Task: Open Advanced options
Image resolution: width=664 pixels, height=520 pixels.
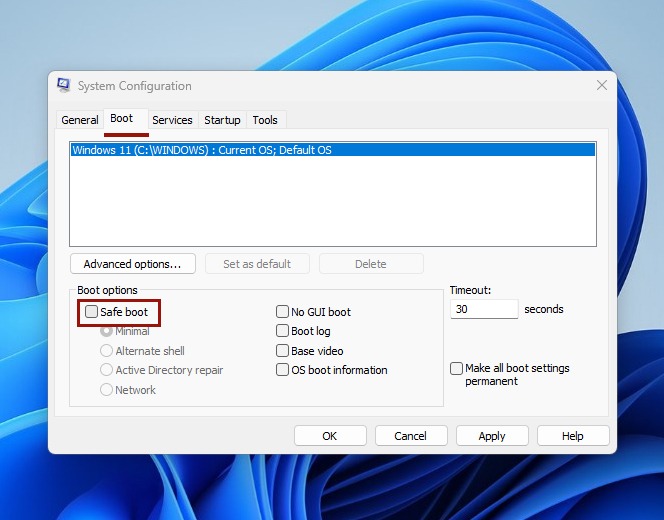Action: [x=133, y=264]
